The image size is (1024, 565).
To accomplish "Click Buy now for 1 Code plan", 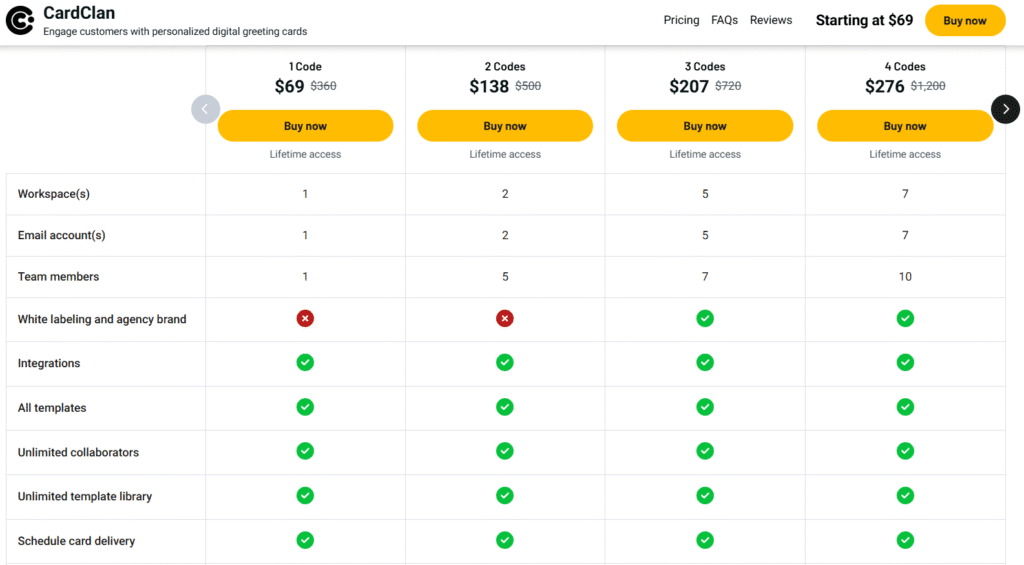I will point(305,126).
